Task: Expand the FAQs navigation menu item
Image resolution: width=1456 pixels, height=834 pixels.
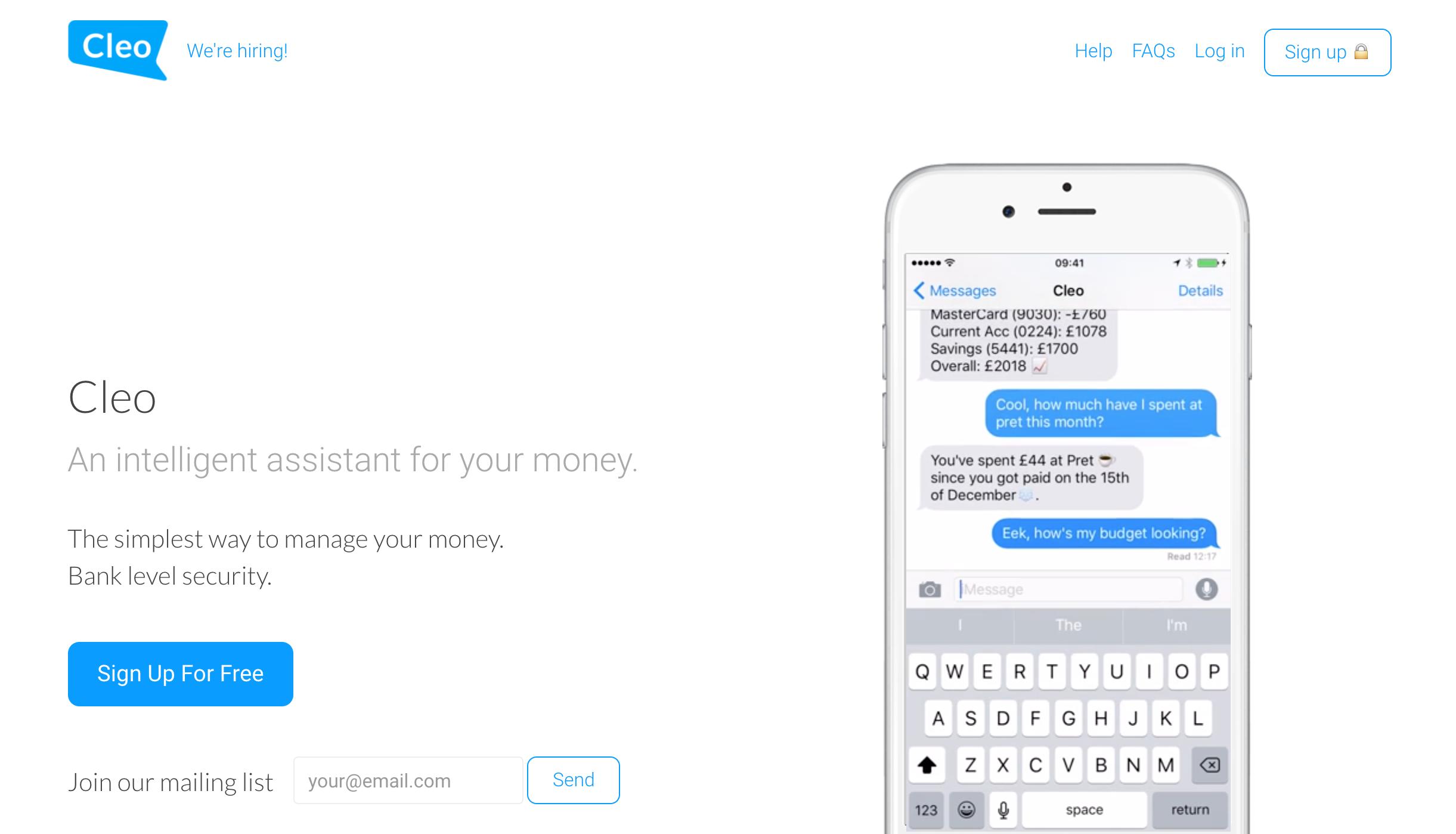Action: 1154,51
